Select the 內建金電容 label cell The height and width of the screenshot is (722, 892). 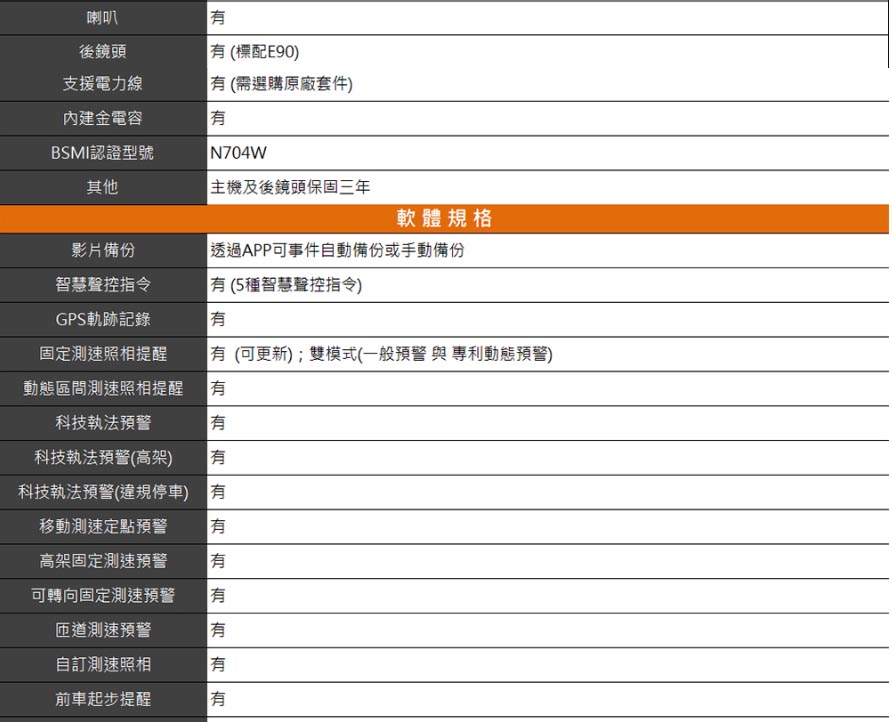tap(103, 119)
